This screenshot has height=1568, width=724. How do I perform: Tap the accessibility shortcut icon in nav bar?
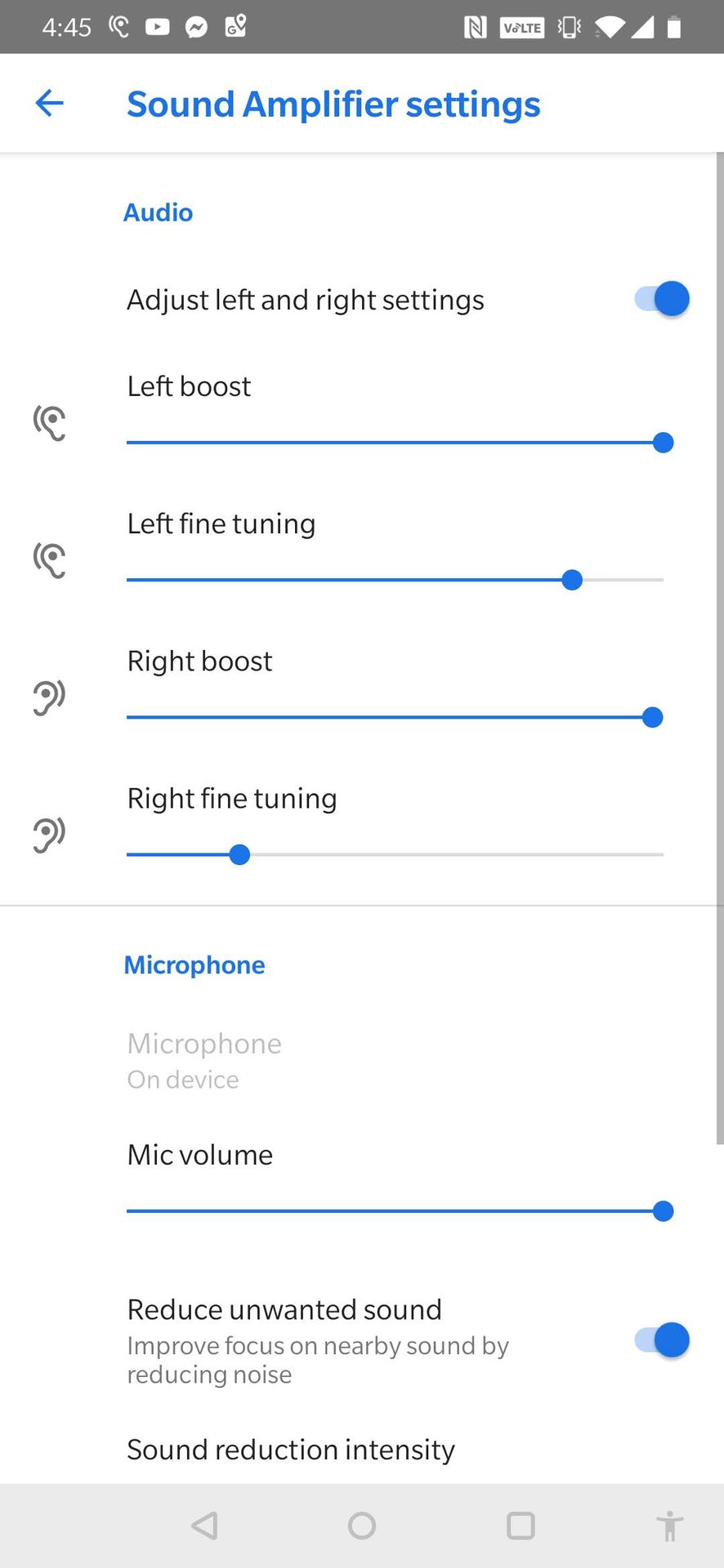pyautogui.click(x=670, y=1526)
